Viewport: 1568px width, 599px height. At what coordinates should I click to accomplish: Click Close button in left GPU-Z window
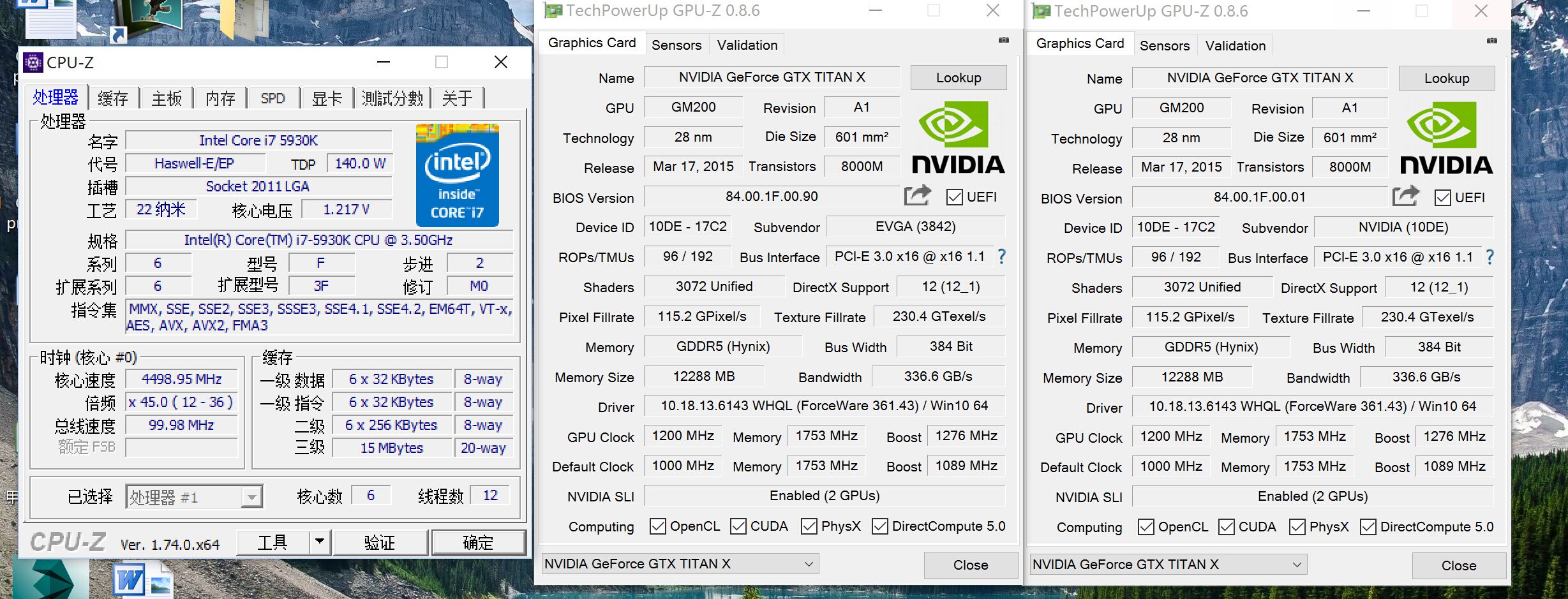[971, 565]
